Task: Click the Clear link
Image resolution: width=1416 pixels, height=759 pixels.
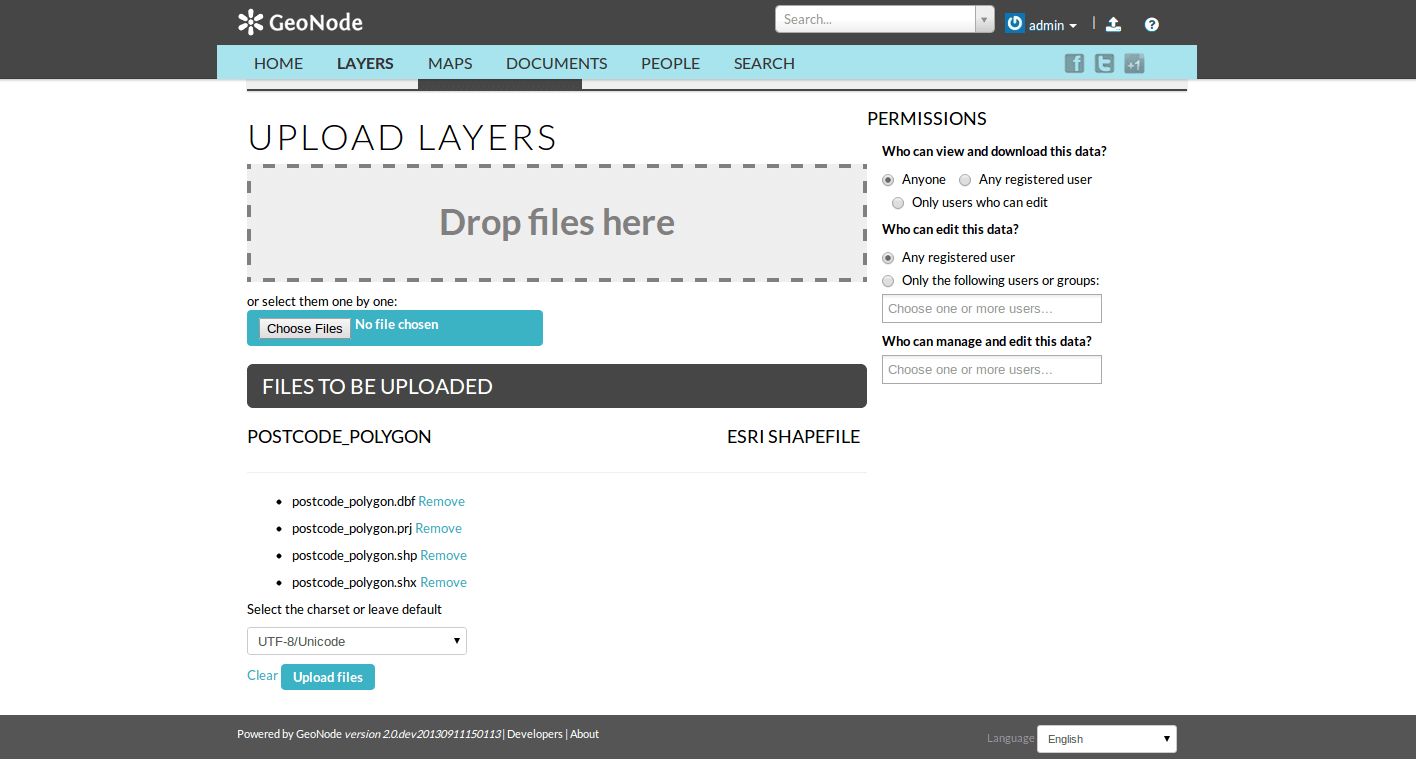Action: coord(262,676)
